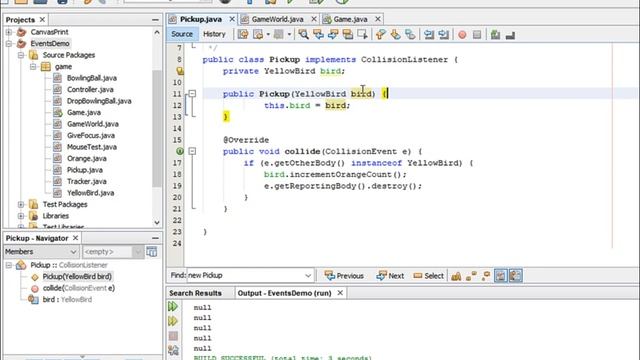
Task: Click the Last Edit toolbar icon
Action: (243, 35)
